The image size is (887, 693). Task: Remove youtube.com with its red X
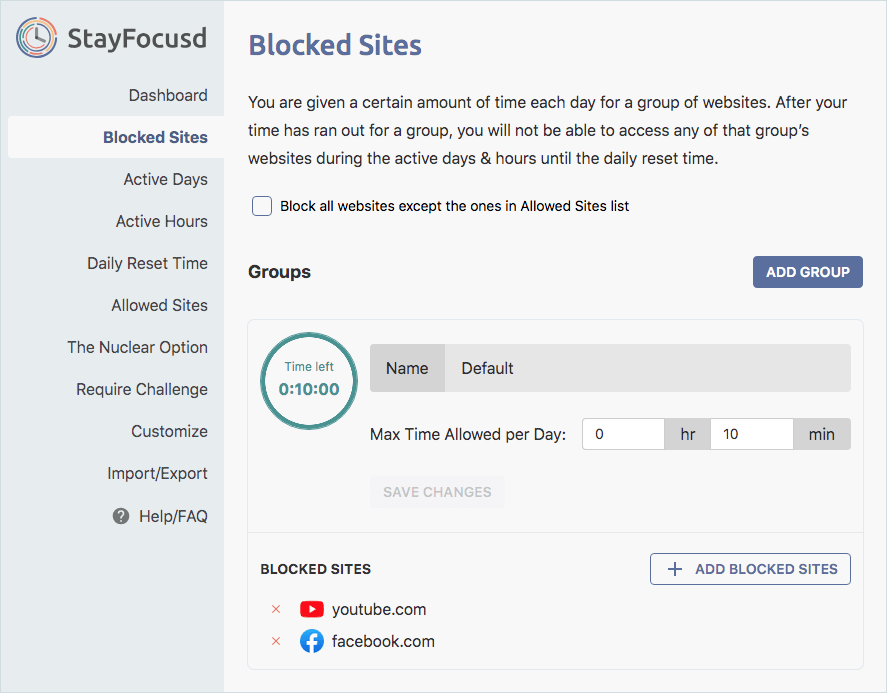276,609
